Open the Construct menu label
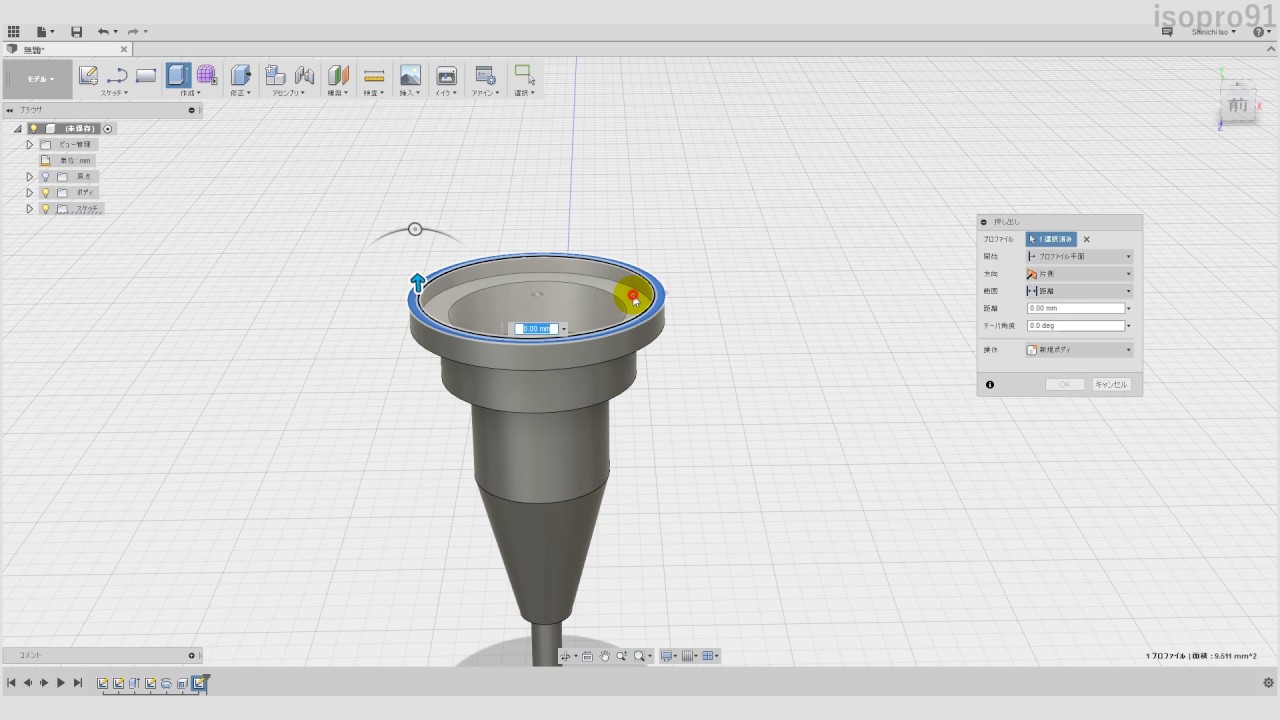This screenshot has width=1280, height=720. (x=337, y=93)
